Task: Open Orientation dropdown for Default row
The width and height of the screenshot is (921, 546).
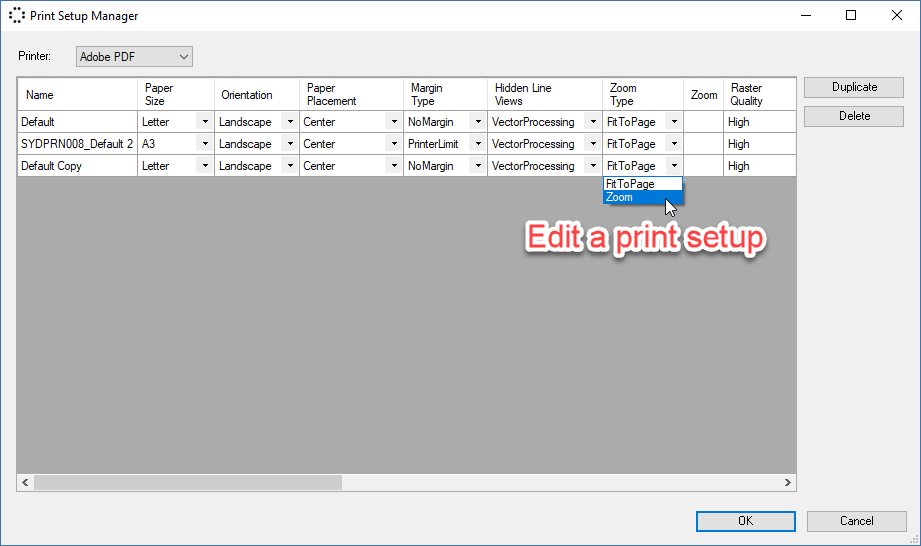Action: [290, 122]
